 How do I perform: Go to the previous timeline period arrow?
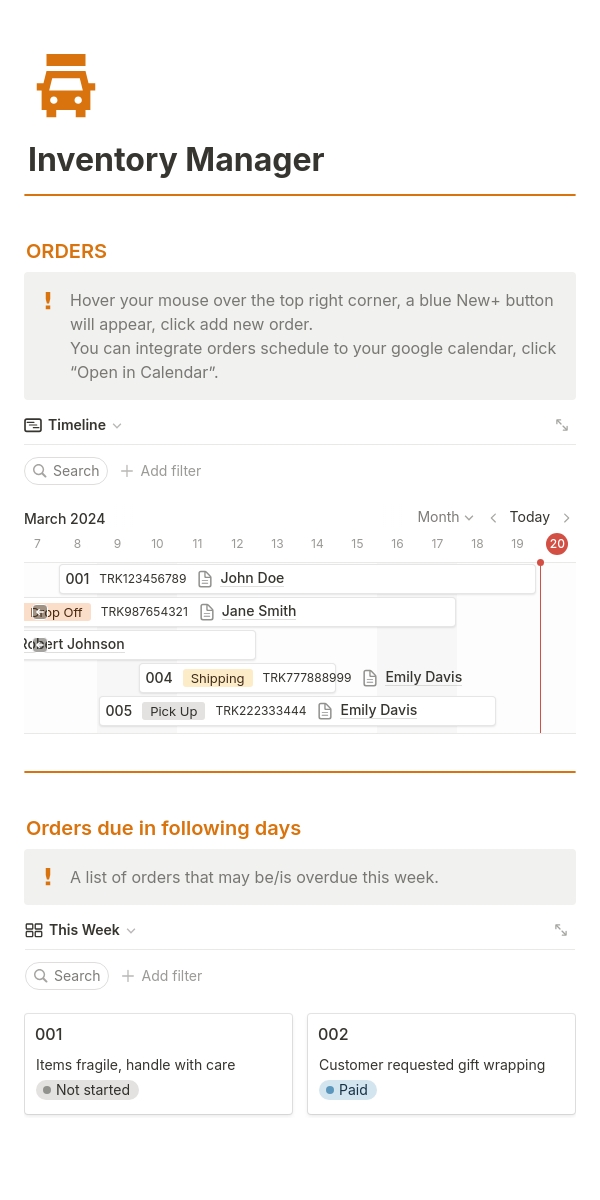click(493, 518)
